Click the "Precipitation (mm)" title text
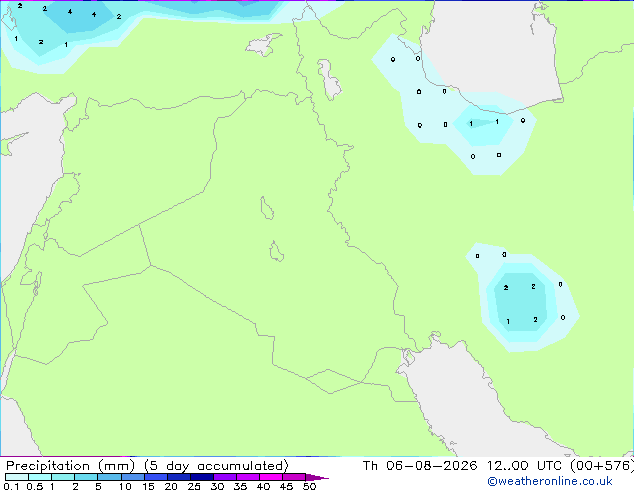 coord(70,466)
